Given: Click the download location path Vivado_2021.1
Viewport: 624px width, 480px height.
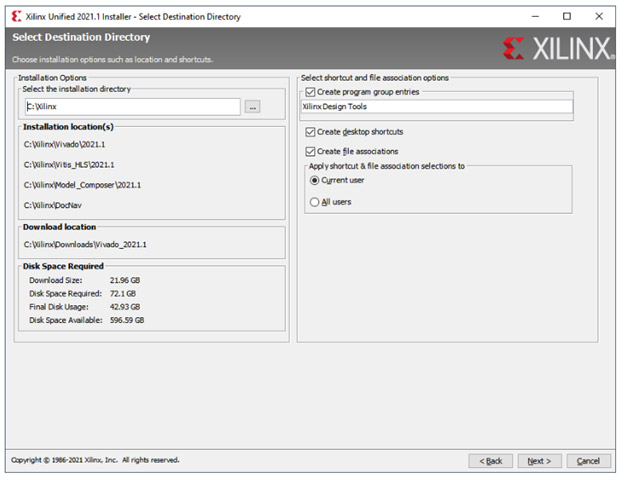Looking at the screenshot, I should click(85, 244).
